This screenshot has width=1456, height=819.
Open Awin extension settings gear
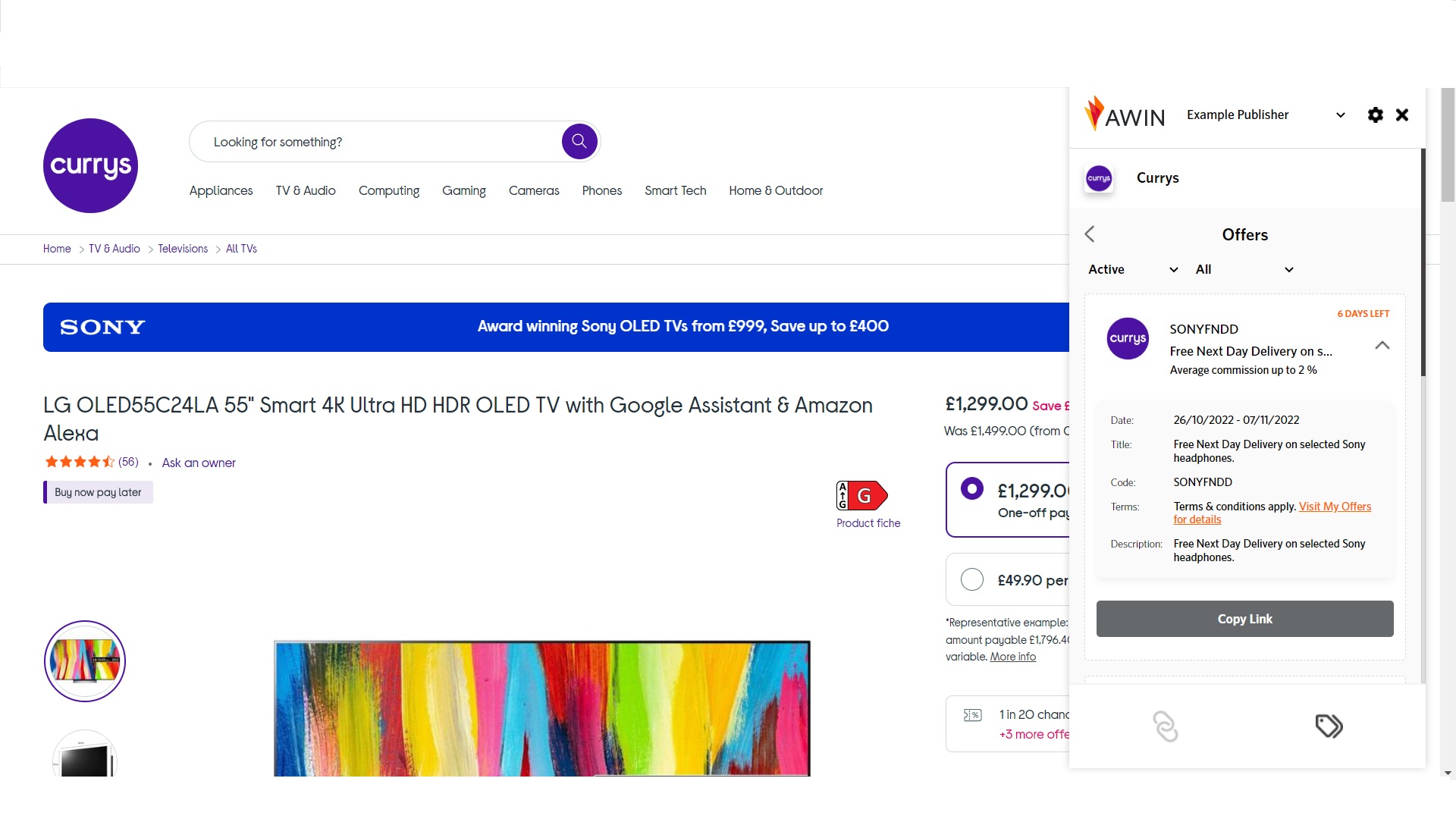1375,115
